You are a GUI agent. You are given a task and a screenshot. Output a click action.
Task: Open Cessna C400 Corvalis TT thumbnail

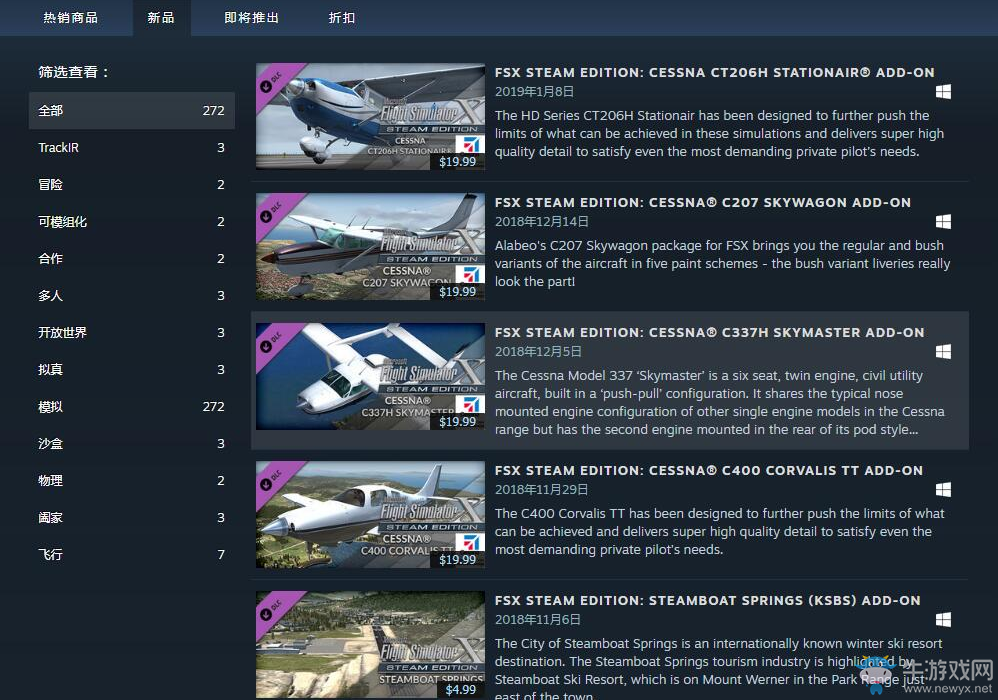click(370, 514)
